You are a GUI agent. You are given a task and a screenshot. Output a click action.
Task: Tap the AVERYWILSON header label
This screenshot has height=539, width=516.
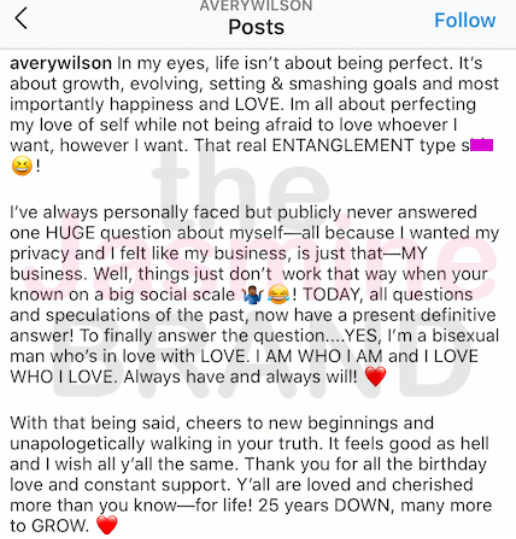pos(256,6)
